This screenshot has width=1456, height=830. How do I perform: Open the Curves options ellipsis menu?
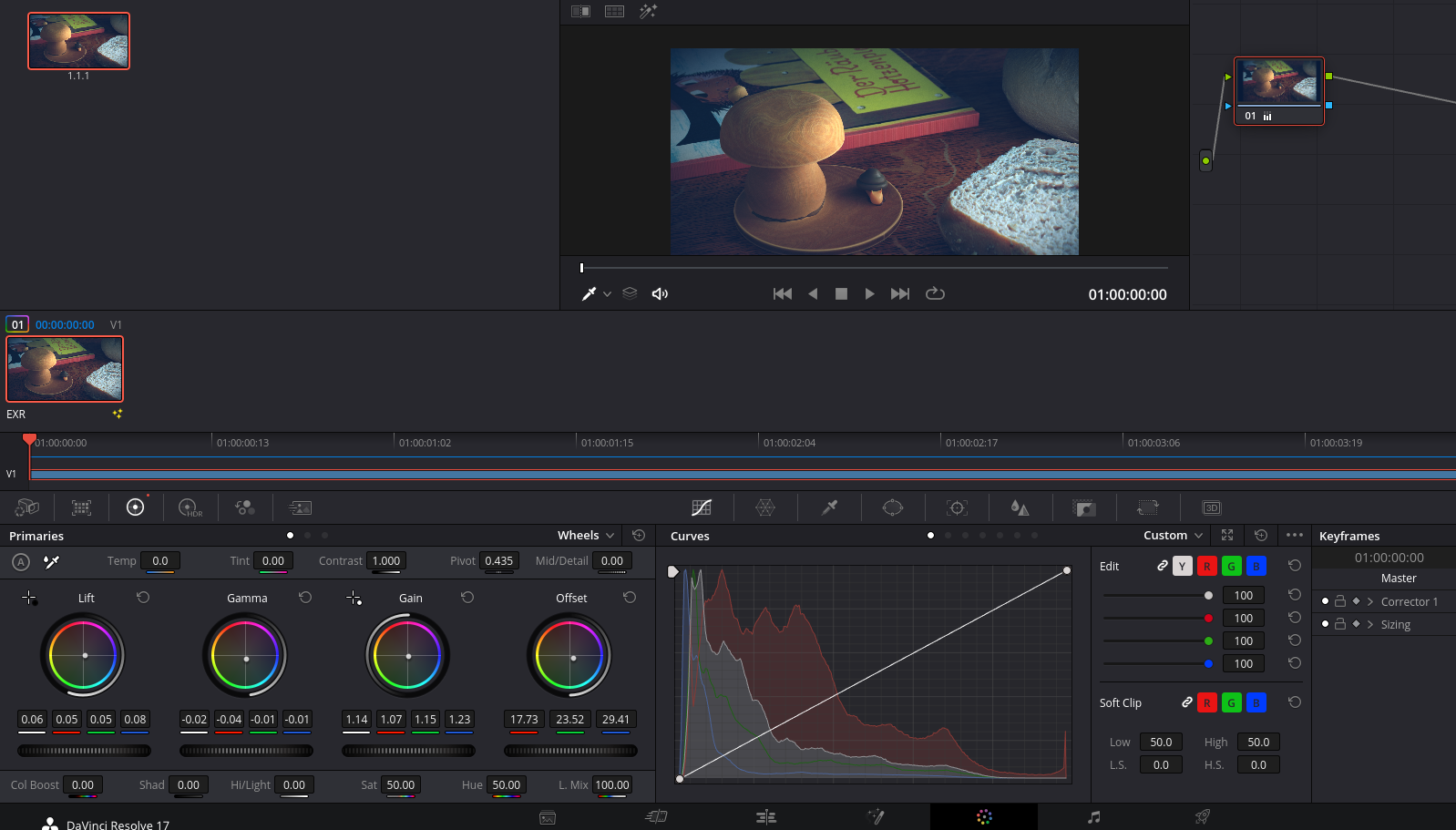pyautogui.click(x=1295, y=536)
